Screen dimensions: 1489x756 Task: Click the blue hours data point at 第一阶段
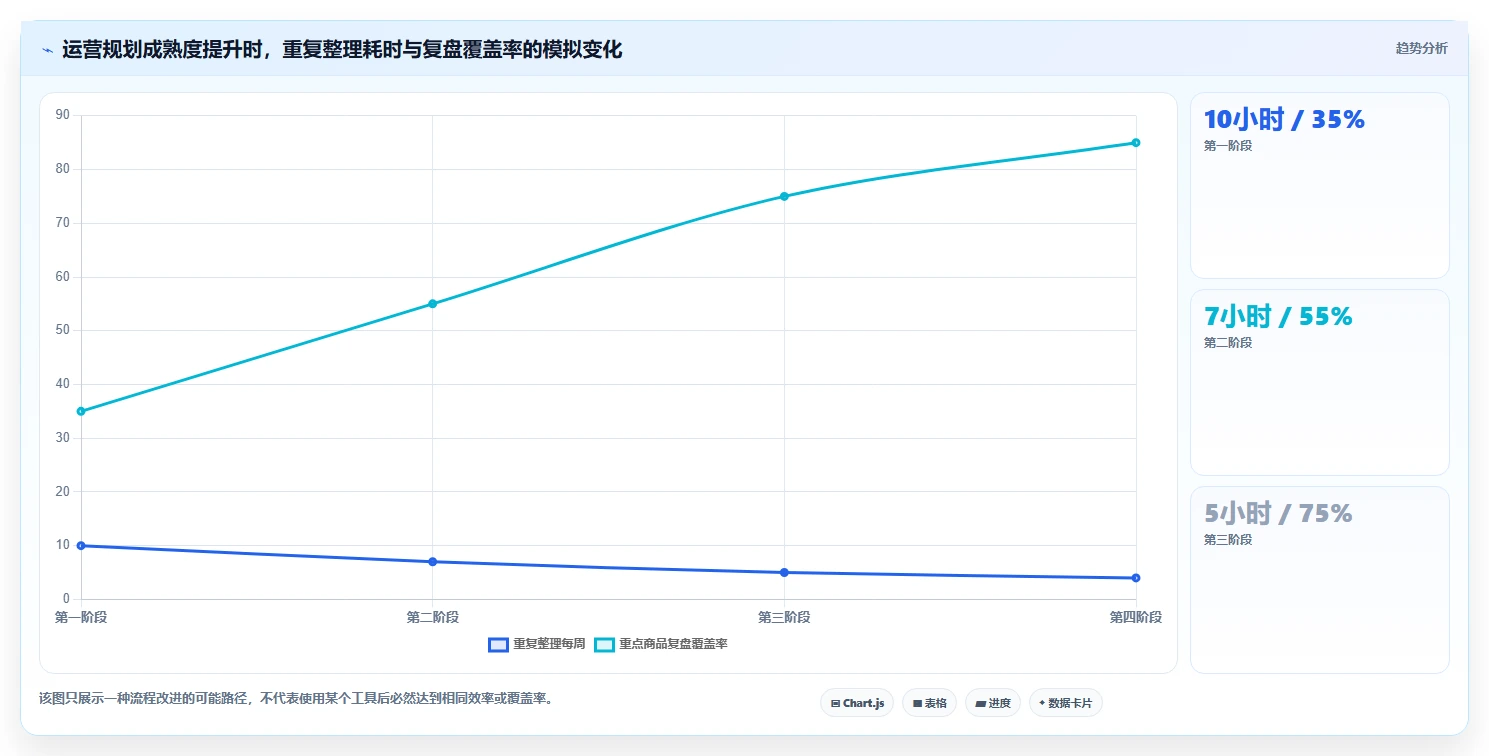[81, 546]
